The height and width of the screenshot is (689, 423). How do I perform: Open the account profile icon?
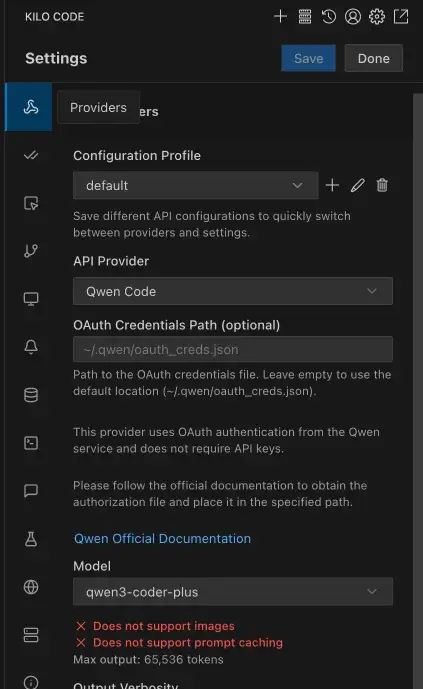(353, 17)
